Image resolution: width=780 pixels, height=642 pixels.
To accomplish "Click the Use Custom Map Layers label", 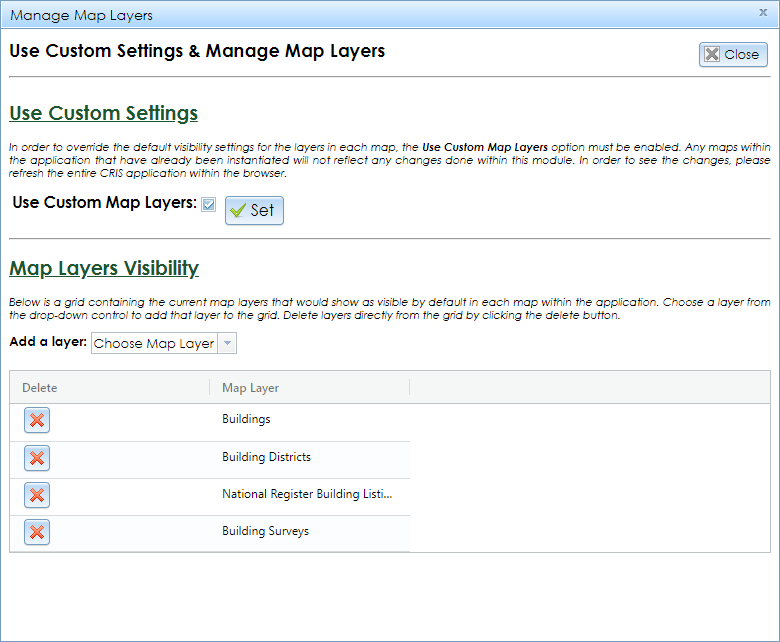I will [105, 203].
